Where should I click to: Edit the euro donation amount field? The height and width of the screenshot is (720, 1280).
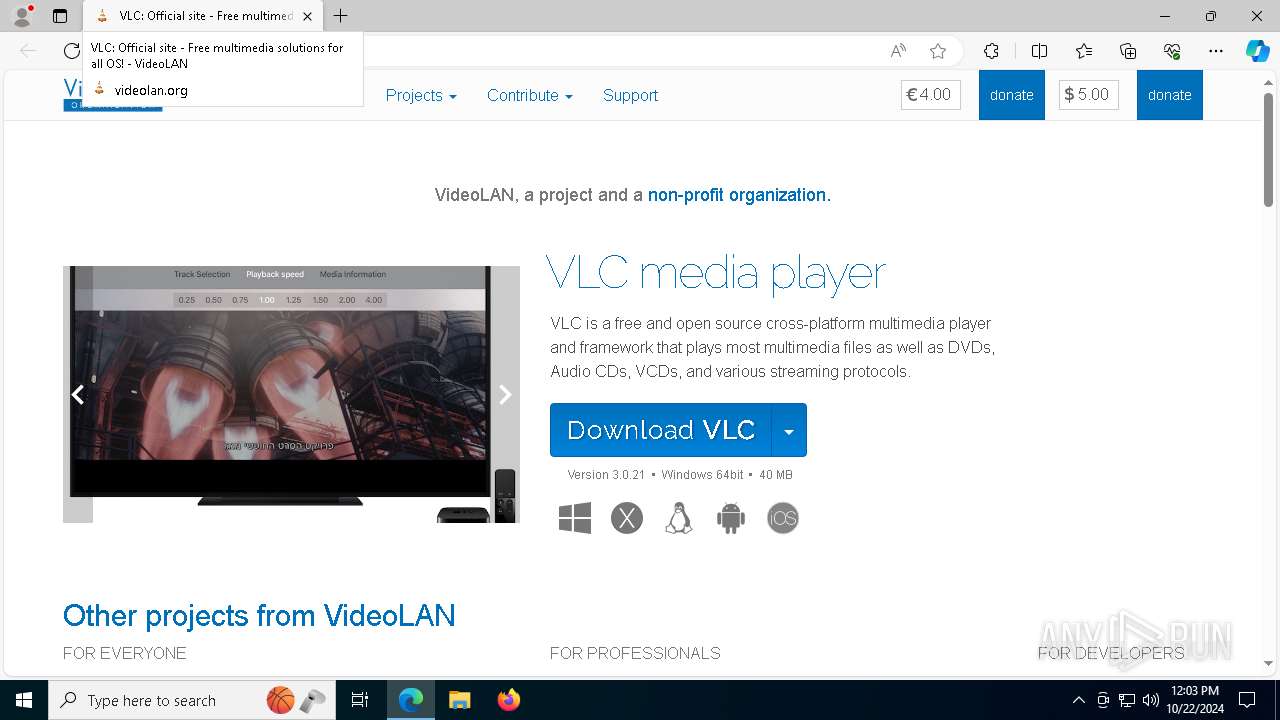931,95
